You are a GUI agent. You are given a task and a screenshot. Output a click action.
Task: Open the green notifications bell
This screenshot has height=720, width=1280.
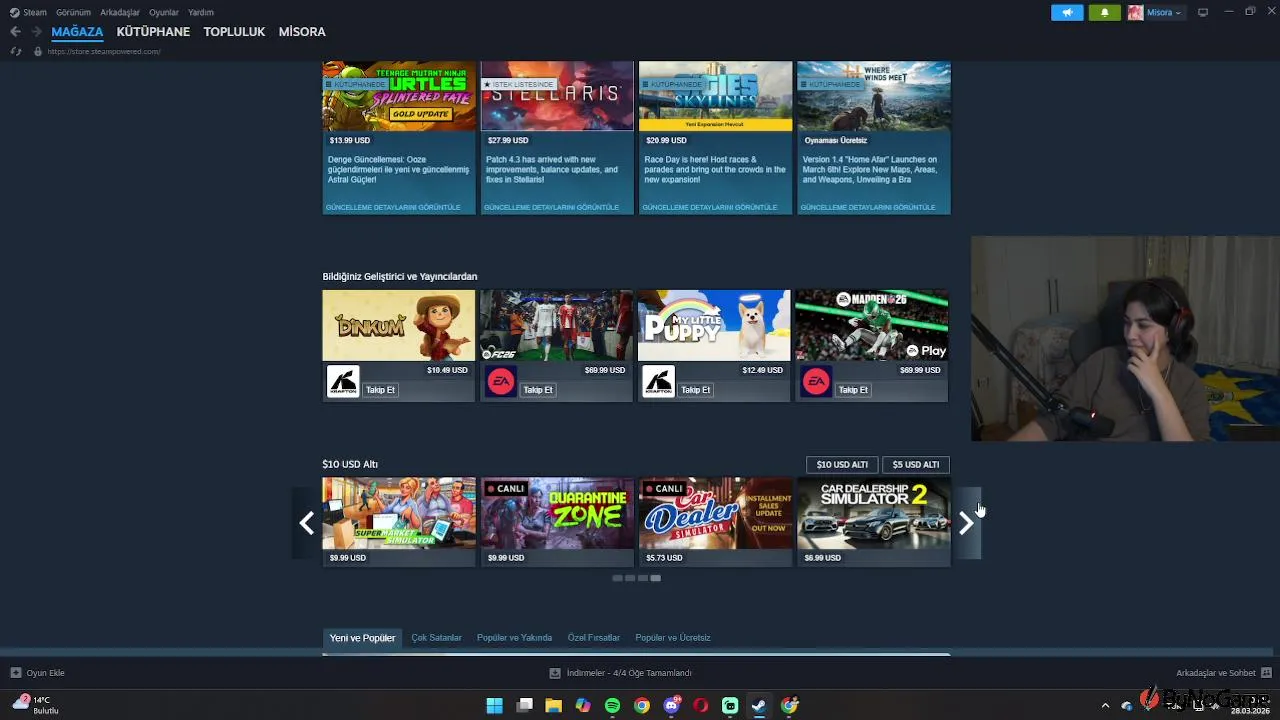(1104, 12)
